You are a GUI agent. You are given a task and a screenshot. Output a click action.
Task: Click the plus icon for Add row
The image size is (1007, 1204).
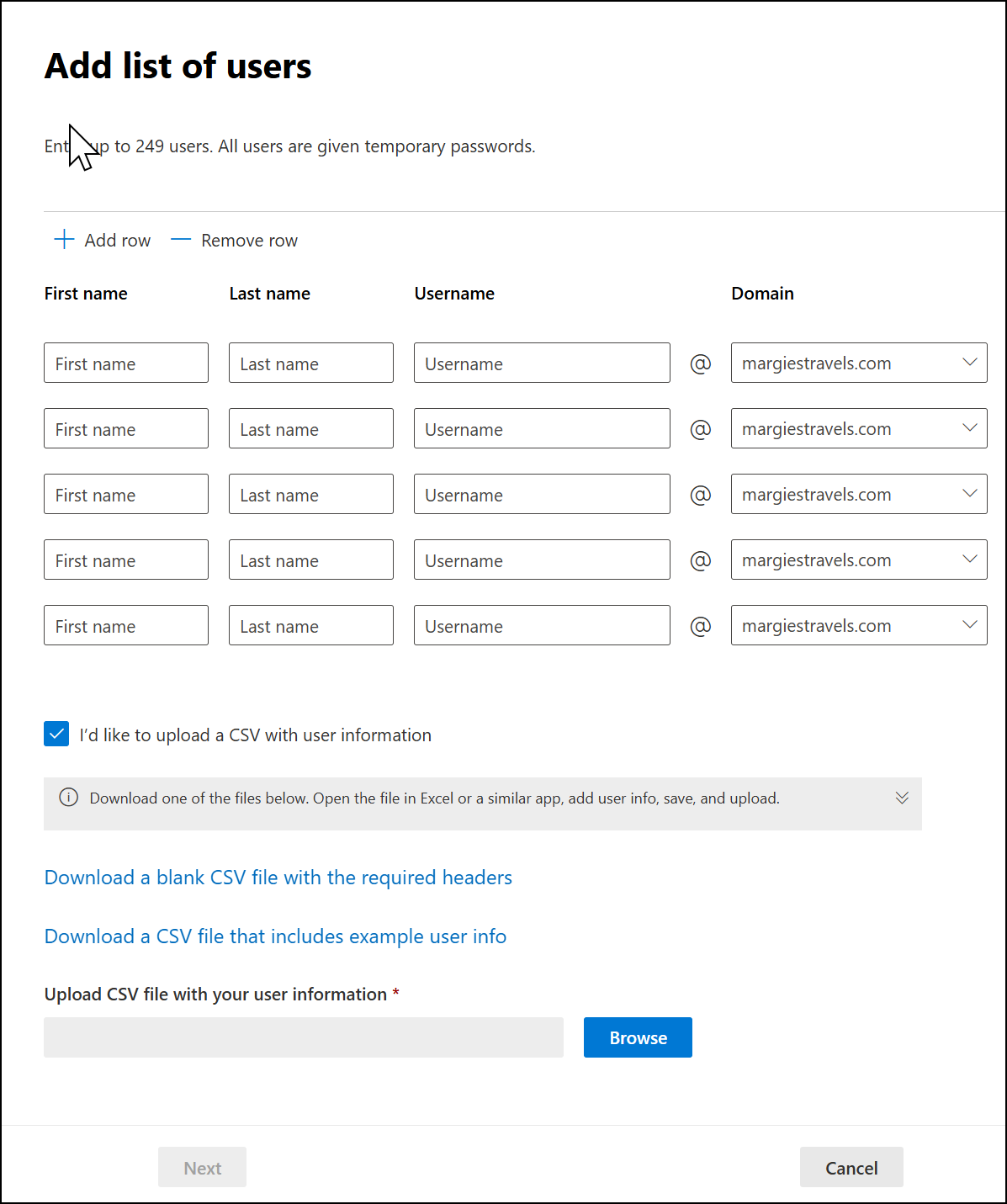click(64, 240)
